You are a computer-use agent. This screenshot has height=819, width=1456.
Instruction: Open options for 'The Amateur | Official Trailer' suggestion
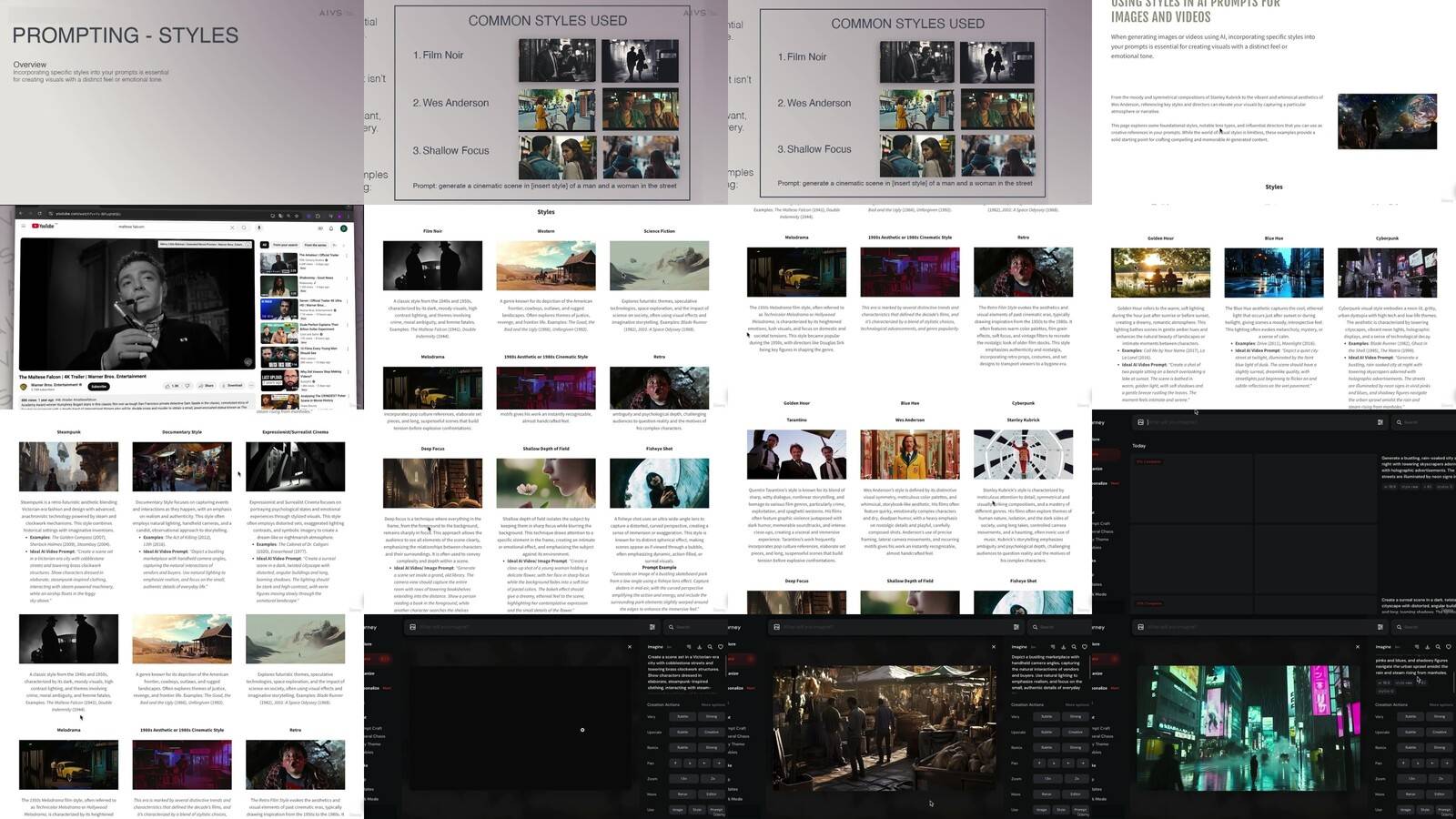(347, 256)
